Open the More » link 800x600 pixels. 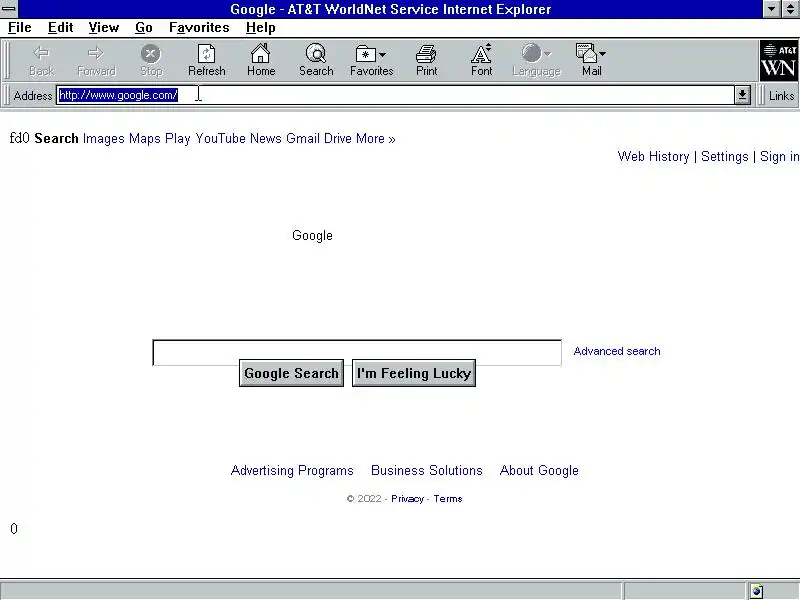click(376, 139)
